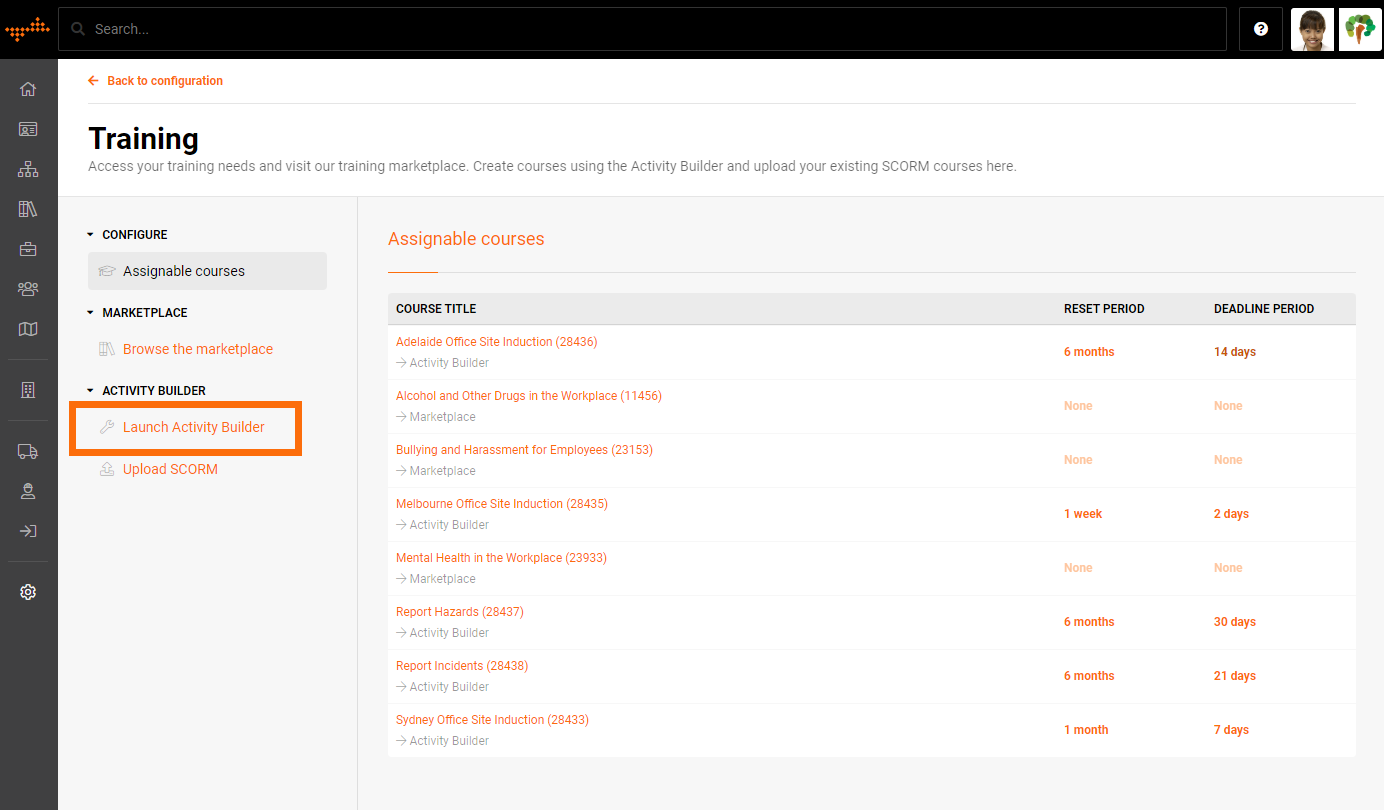
Task: Click the 30 days deadline value
Action: point(1235,622)
